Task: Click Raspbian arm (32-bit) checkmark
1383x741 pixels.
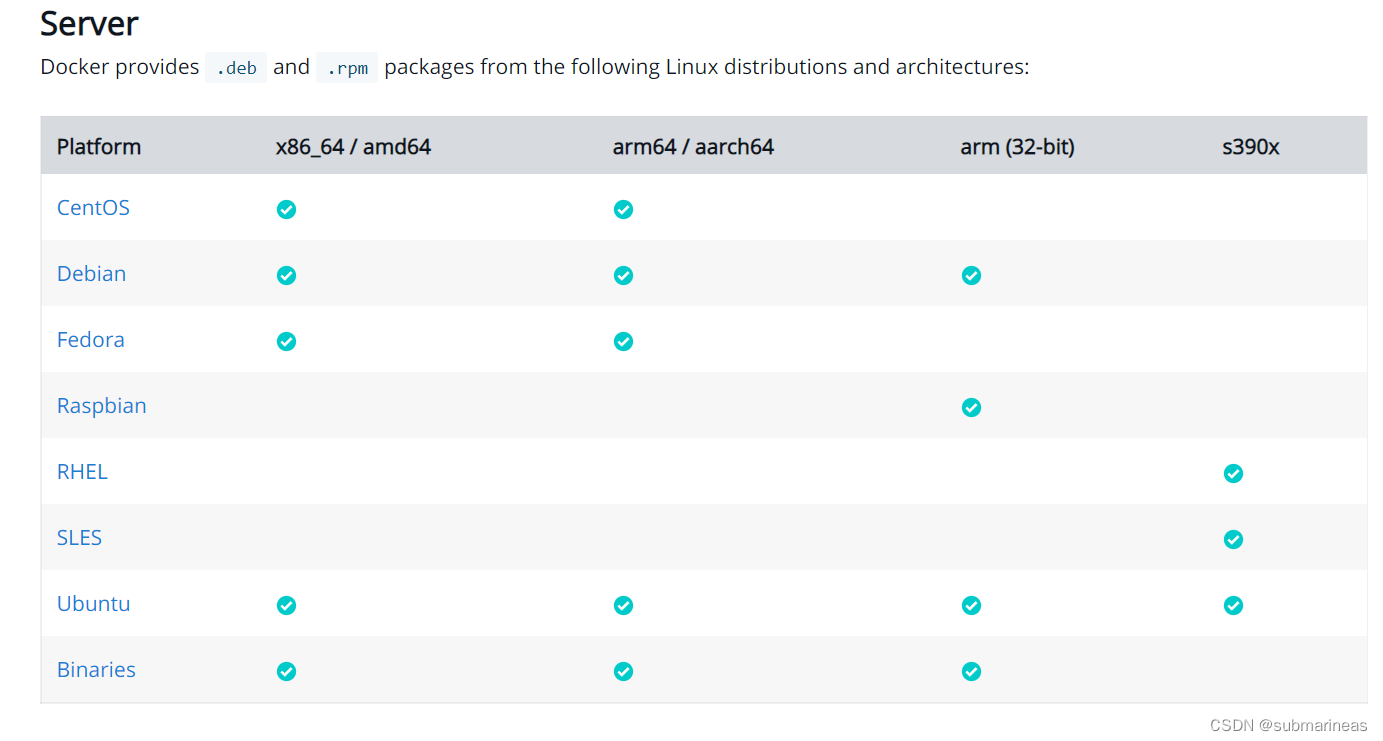Action: point(971,407)
